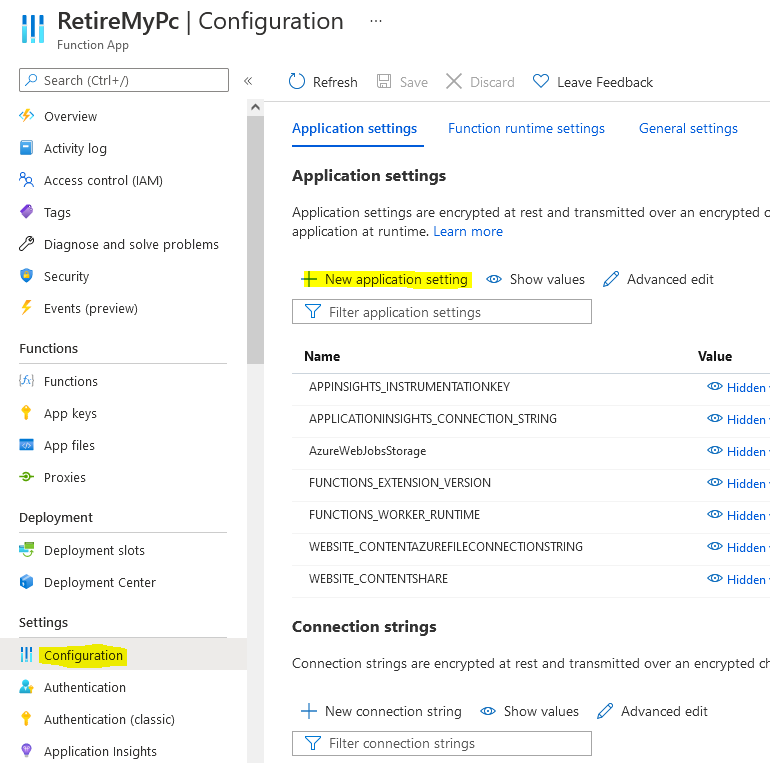Click the Learn more link
Screen dimensions: 770x763
tap(468, 231)
